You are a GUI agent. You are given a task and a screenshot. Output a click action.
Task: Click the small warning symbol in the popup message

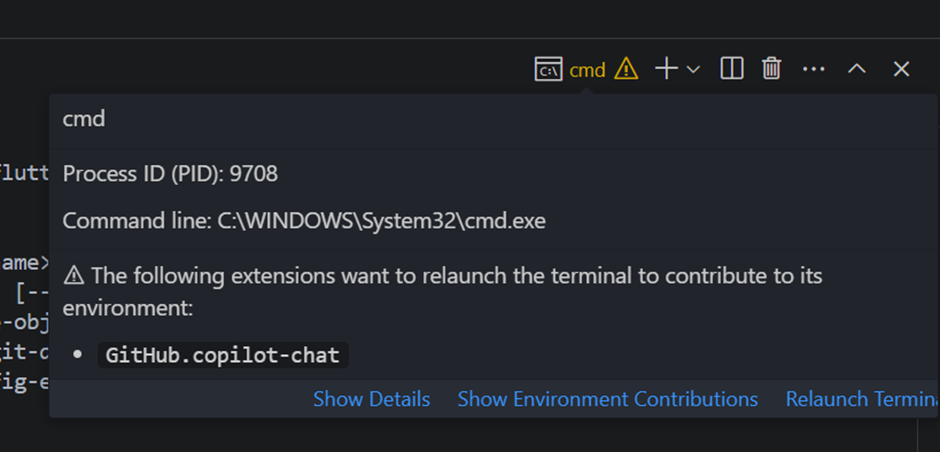coord(74,276)
